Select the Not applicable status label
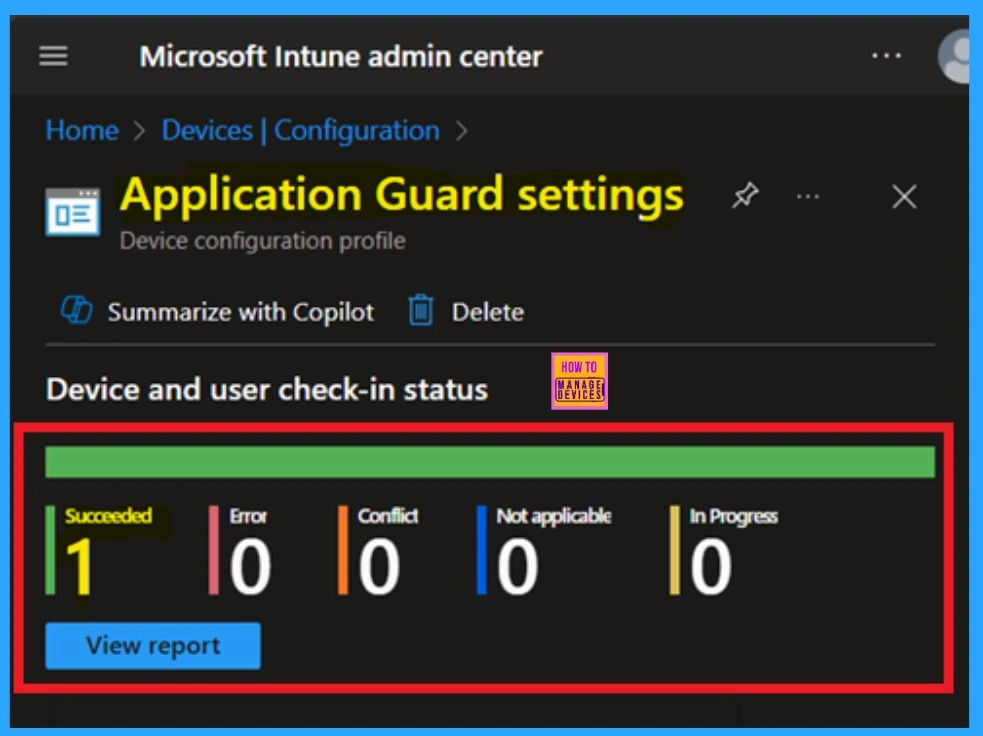Viewport: 983px width, 736px height. pos(554,516)
